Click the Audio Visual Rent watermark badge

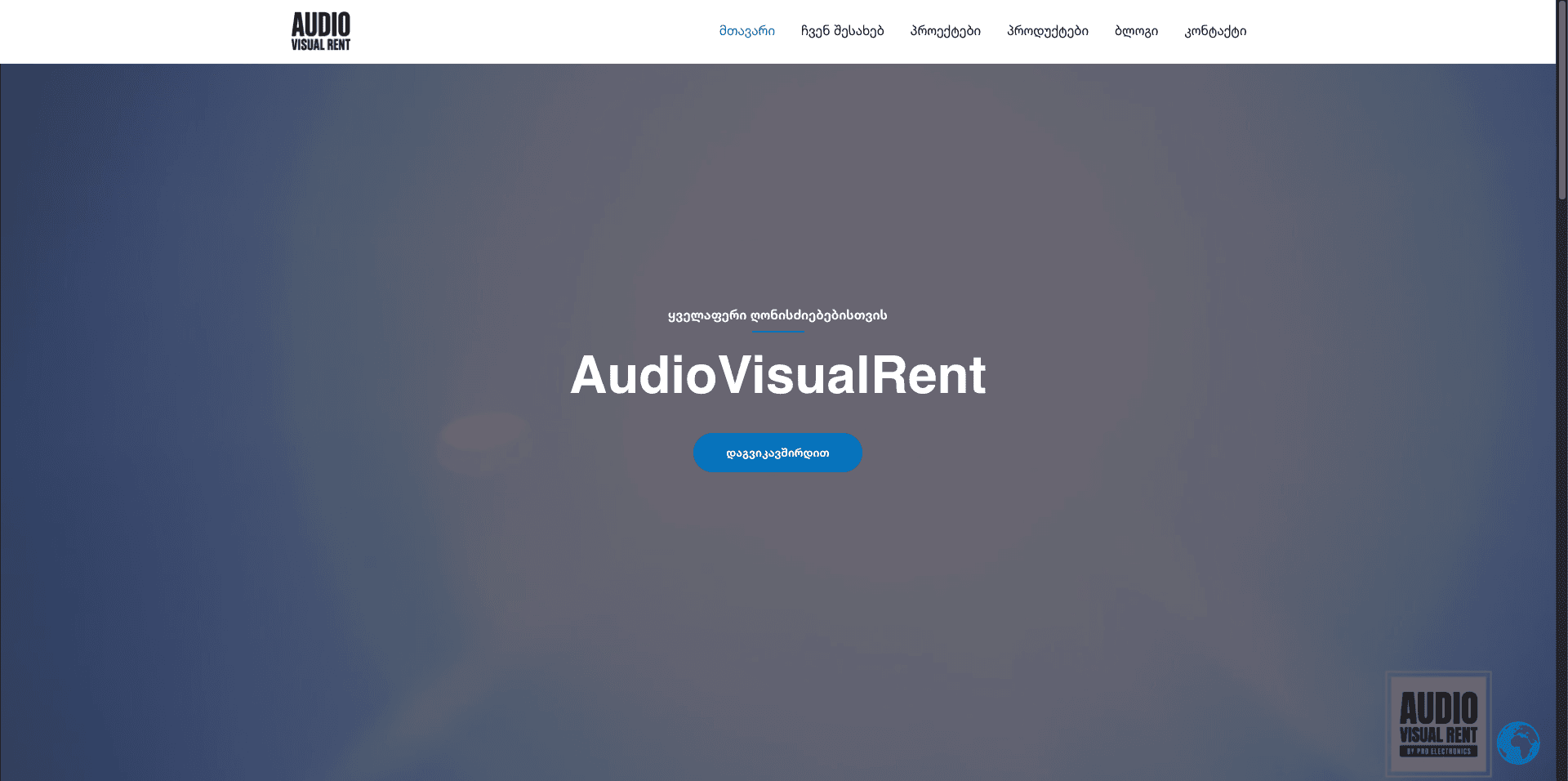[1438, 722]
